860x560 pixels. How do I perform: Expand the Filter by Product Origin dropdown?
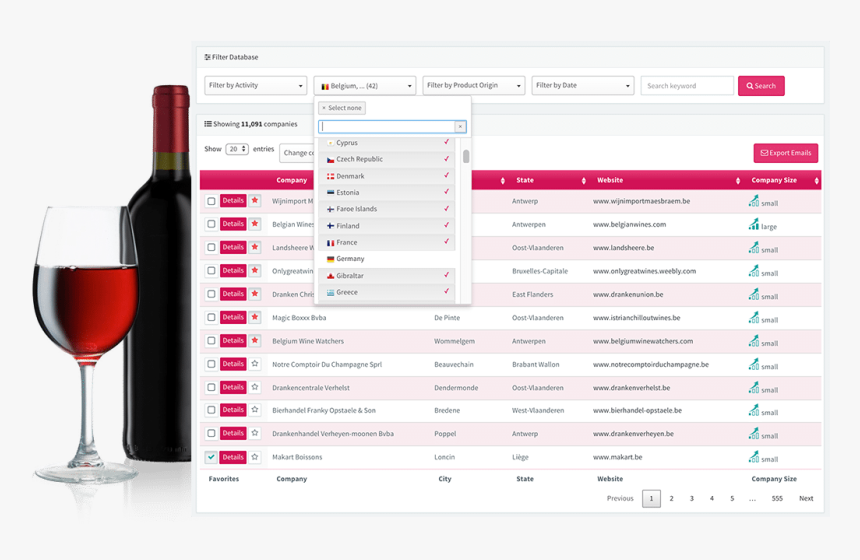(x=474, y=86)
